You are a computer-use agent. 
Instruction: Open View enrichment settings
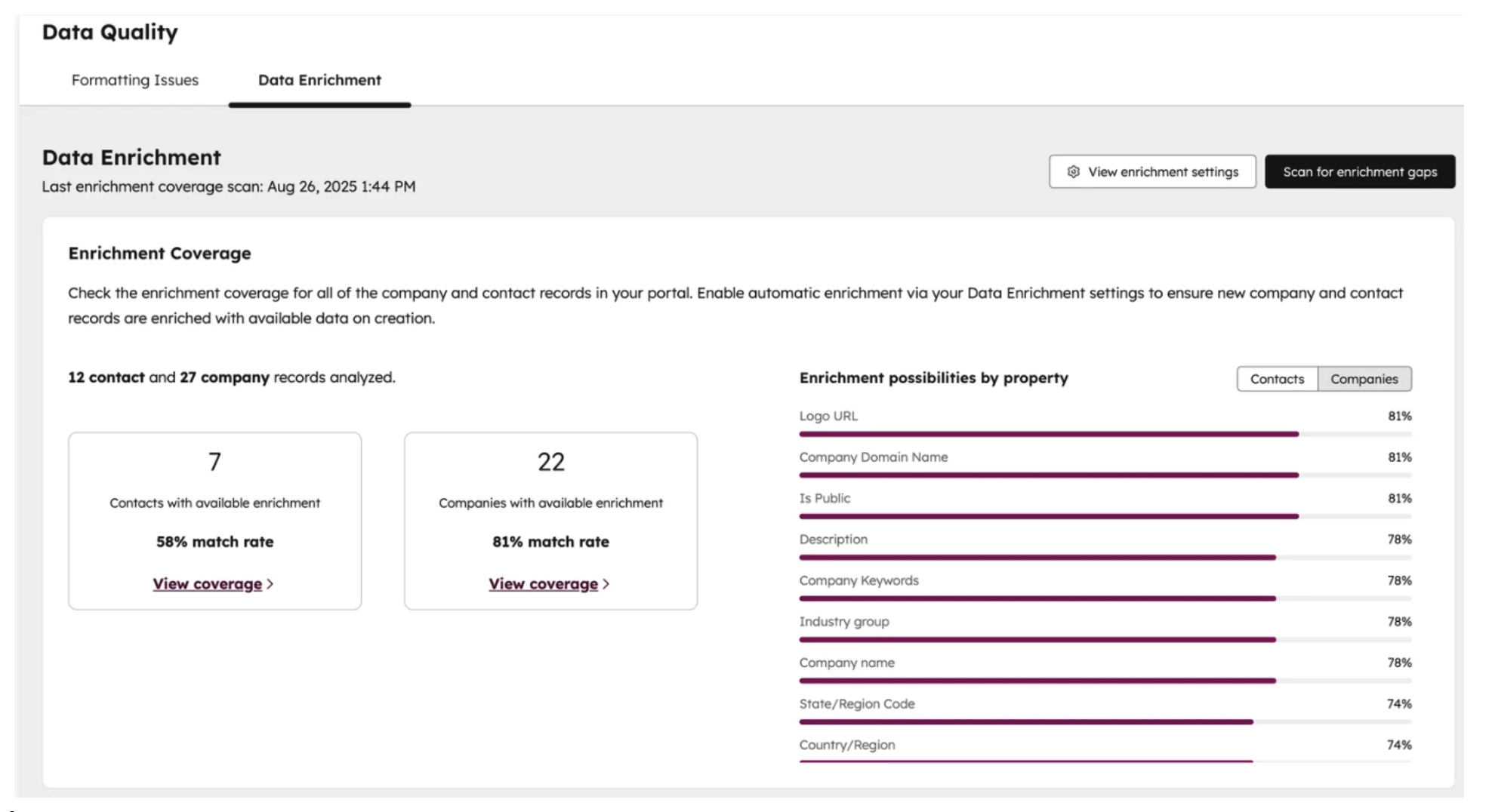(x=1152, y=172)
